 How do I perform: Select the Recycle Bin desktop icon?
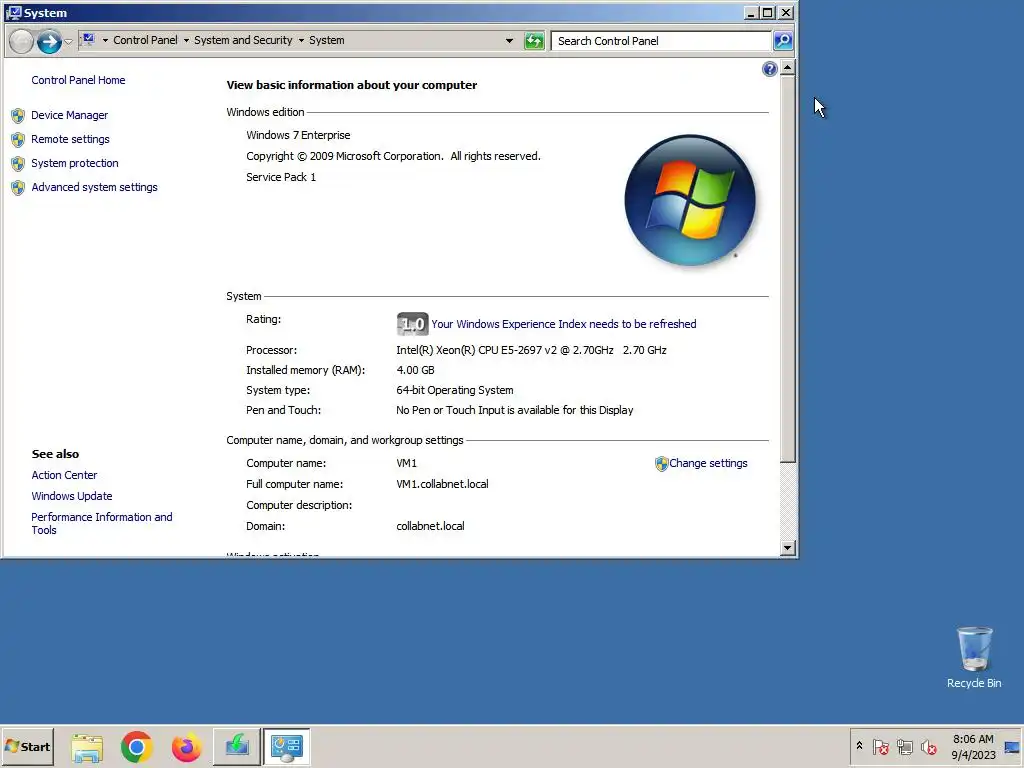click(974, 657)
